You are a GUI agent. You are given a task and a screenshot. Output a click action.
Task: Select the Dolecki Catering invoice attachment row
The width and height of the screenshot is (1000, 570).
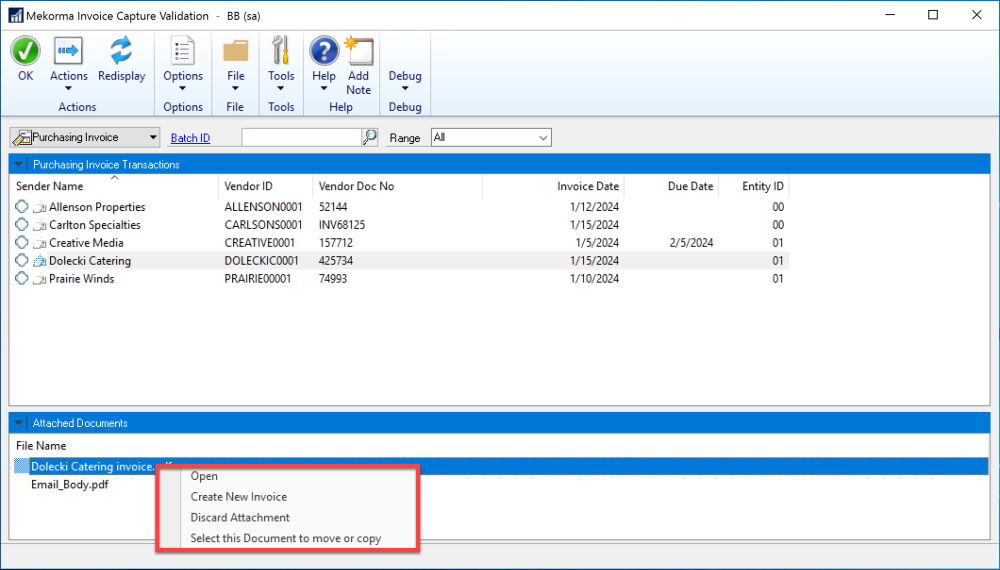point(501,466)
